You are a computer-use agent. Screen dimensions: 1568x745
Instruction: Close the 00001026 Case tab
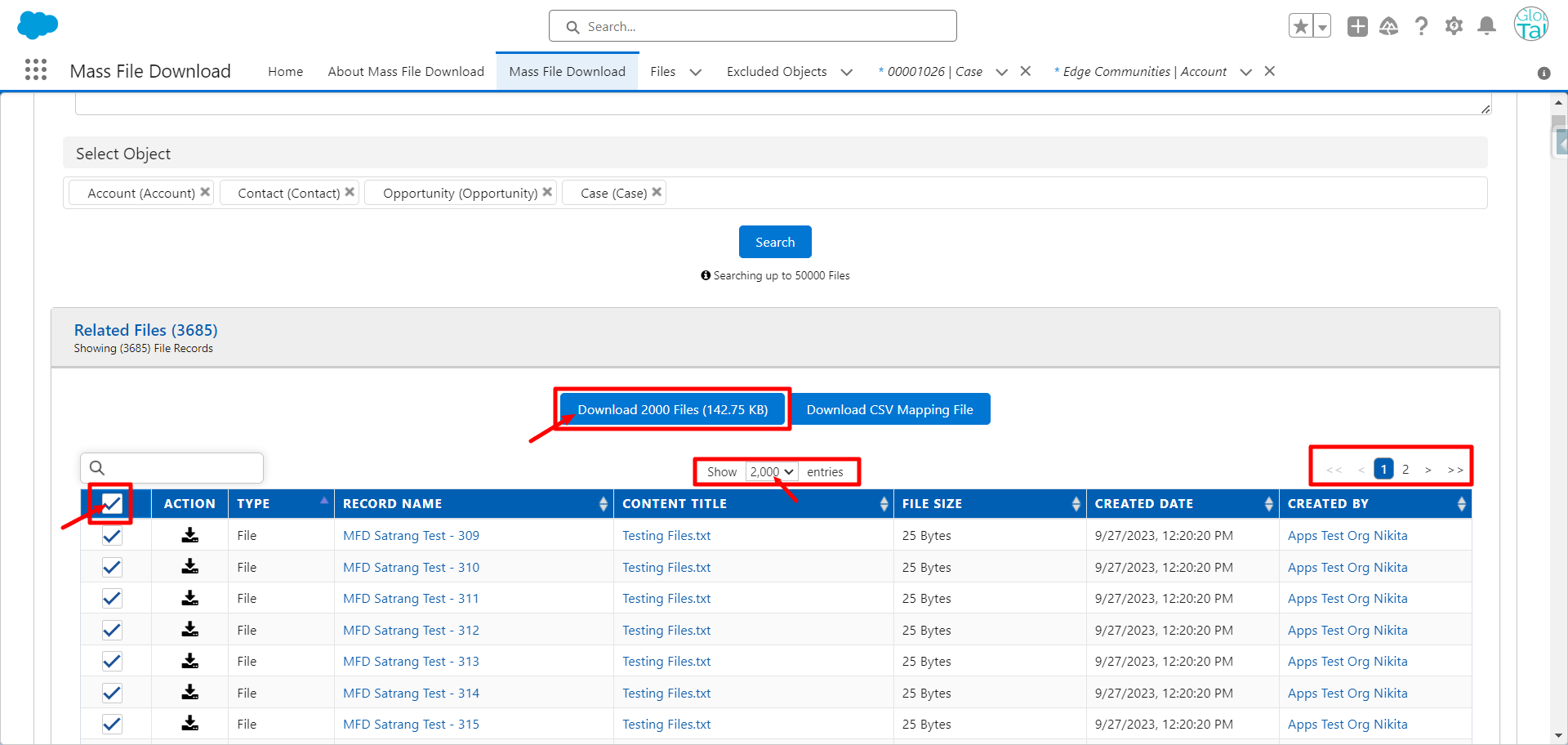1026,71
